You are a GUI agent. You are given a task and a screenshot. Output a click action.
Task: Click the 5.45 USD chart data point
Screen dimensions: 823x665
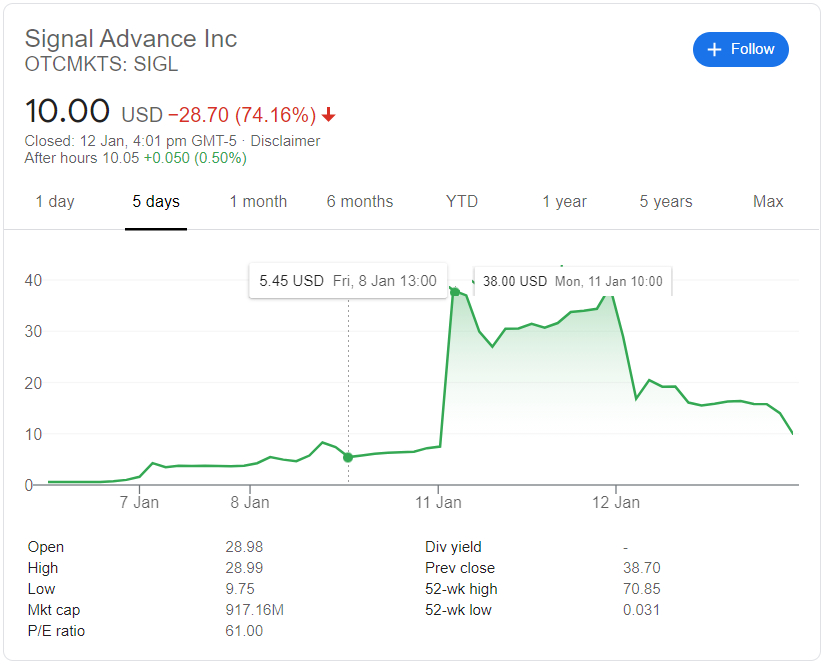point(348,457)
